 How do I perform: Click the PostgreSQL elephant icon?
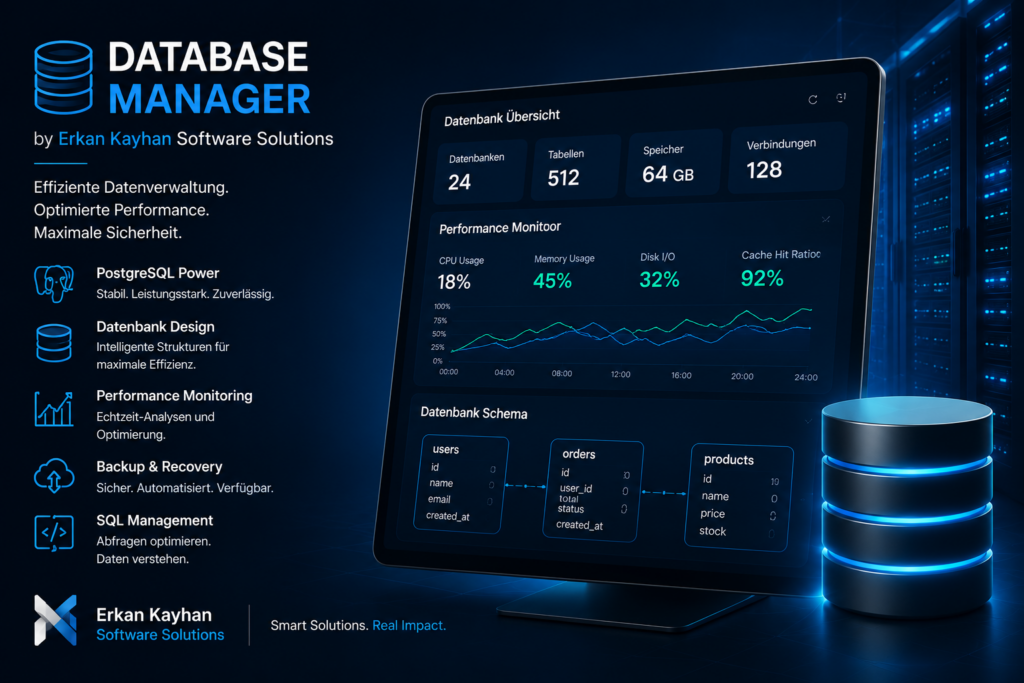click(x=54, y=283)
